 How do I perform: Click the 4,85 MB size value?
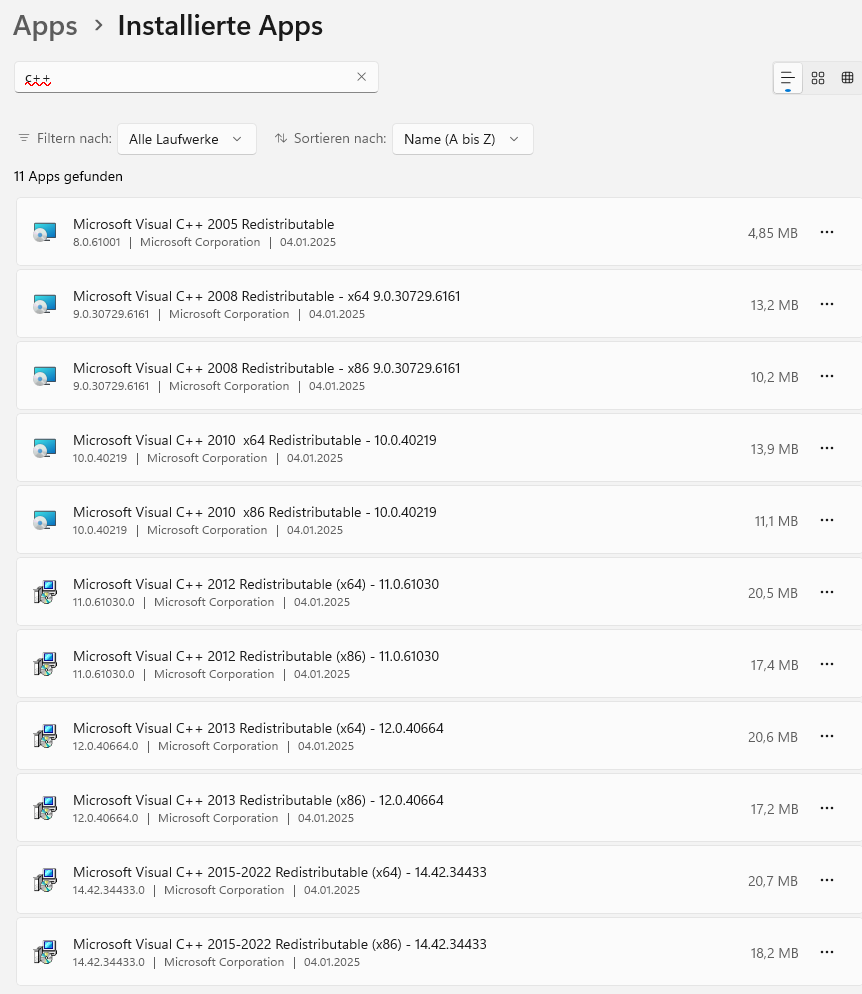[773, 233]
